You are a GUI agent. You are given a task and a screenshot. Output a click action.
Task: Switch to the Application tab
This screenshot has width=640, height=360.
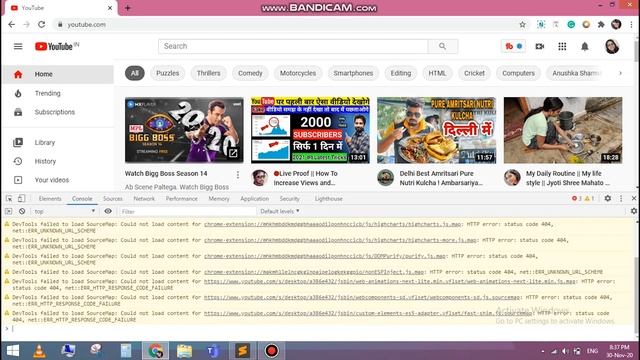(254, 199)
